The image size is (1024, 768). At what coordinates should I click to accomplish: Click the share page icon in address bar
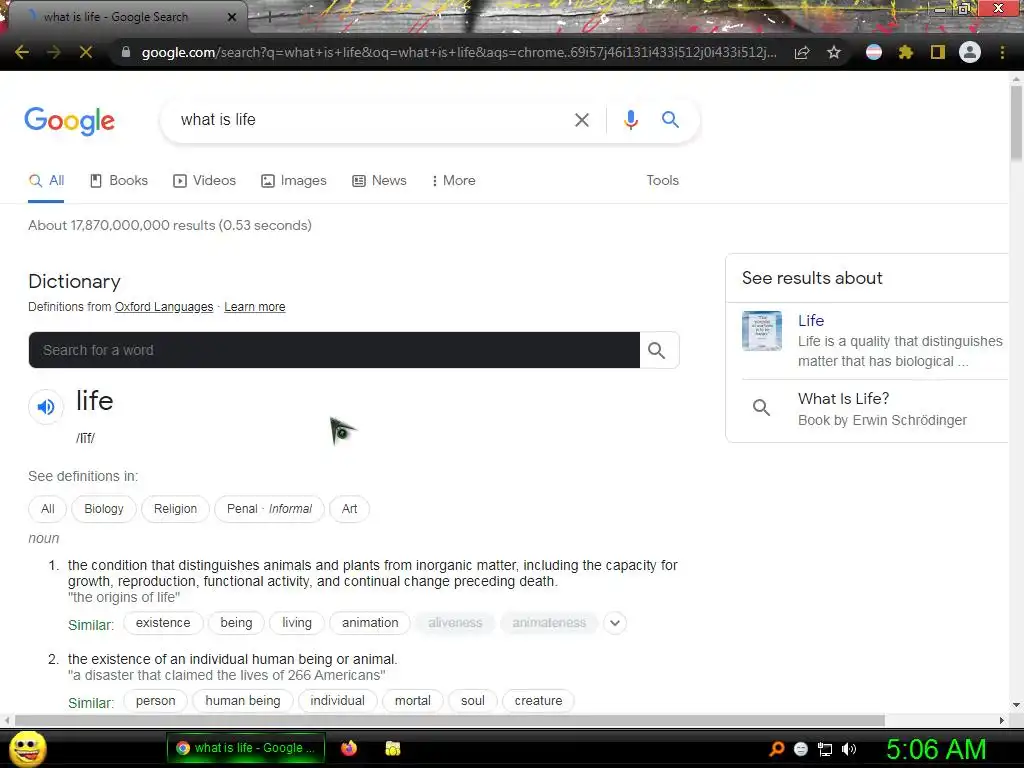(802, 52)
